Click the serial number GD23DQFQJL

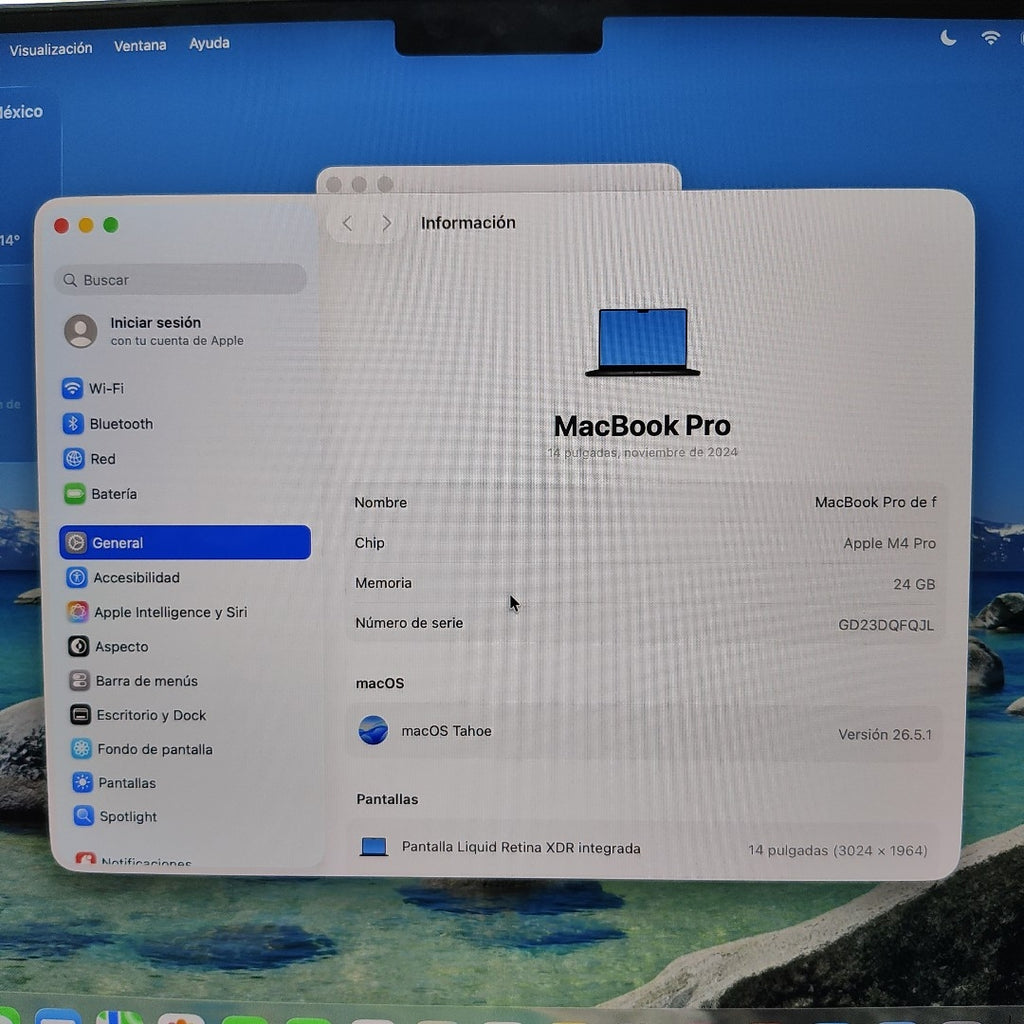click(886, 625)
